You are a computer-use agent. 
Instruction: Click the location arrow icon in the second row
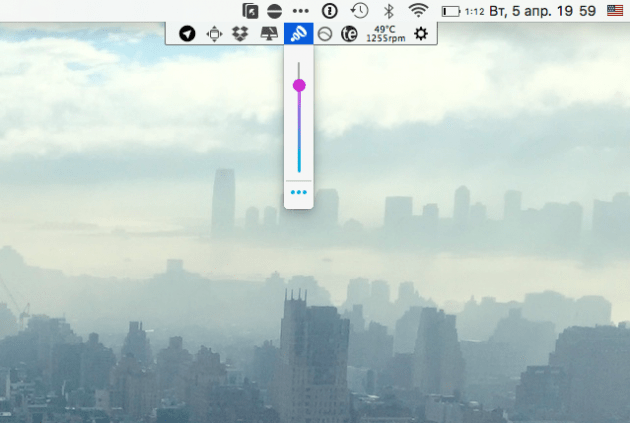pos(187,34)
